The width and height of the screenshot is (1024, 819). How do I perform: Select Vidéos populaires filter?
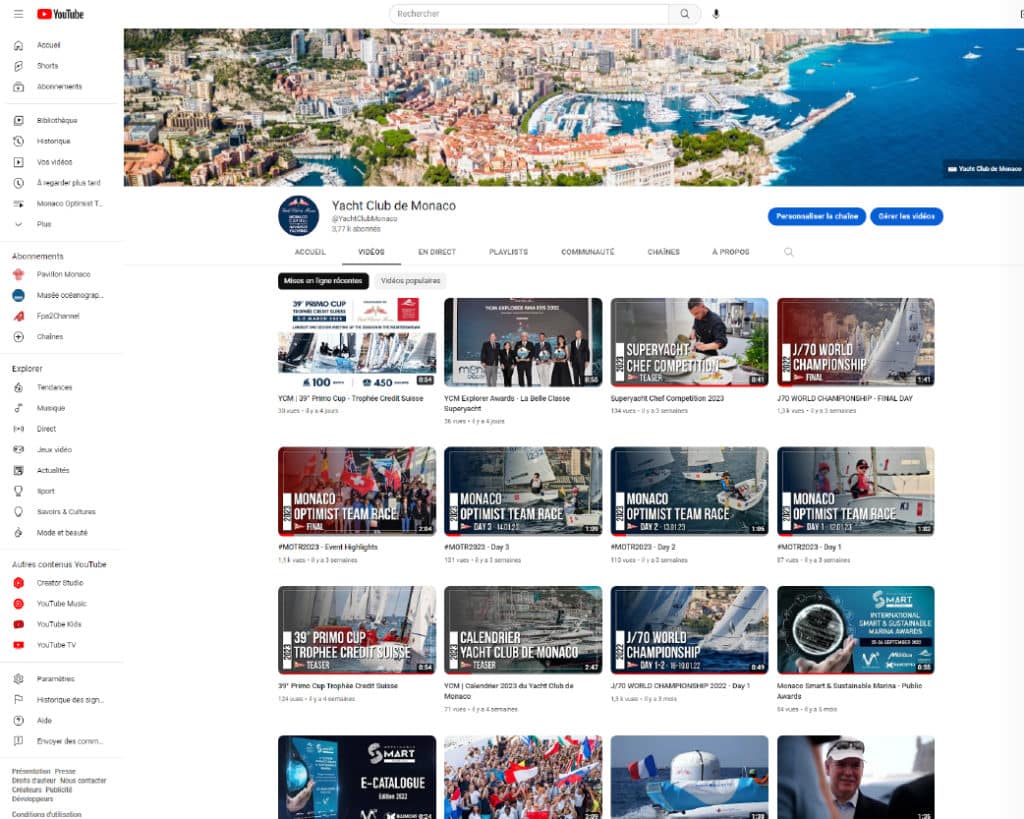pyautogui.click(x=411, y=281)
